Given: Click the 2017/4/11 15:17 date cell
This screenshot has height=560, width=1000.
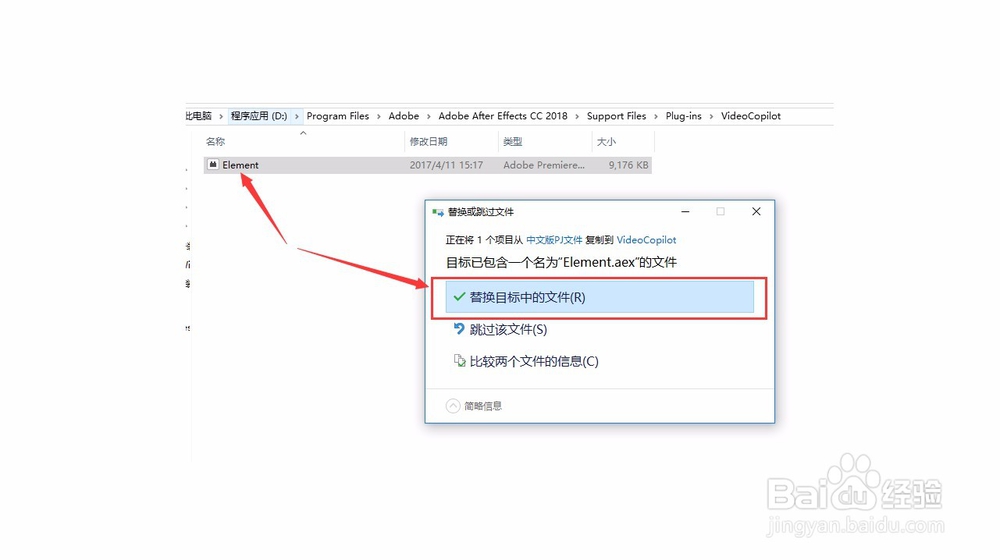Looking at the screenshot, I should [446, 165].
